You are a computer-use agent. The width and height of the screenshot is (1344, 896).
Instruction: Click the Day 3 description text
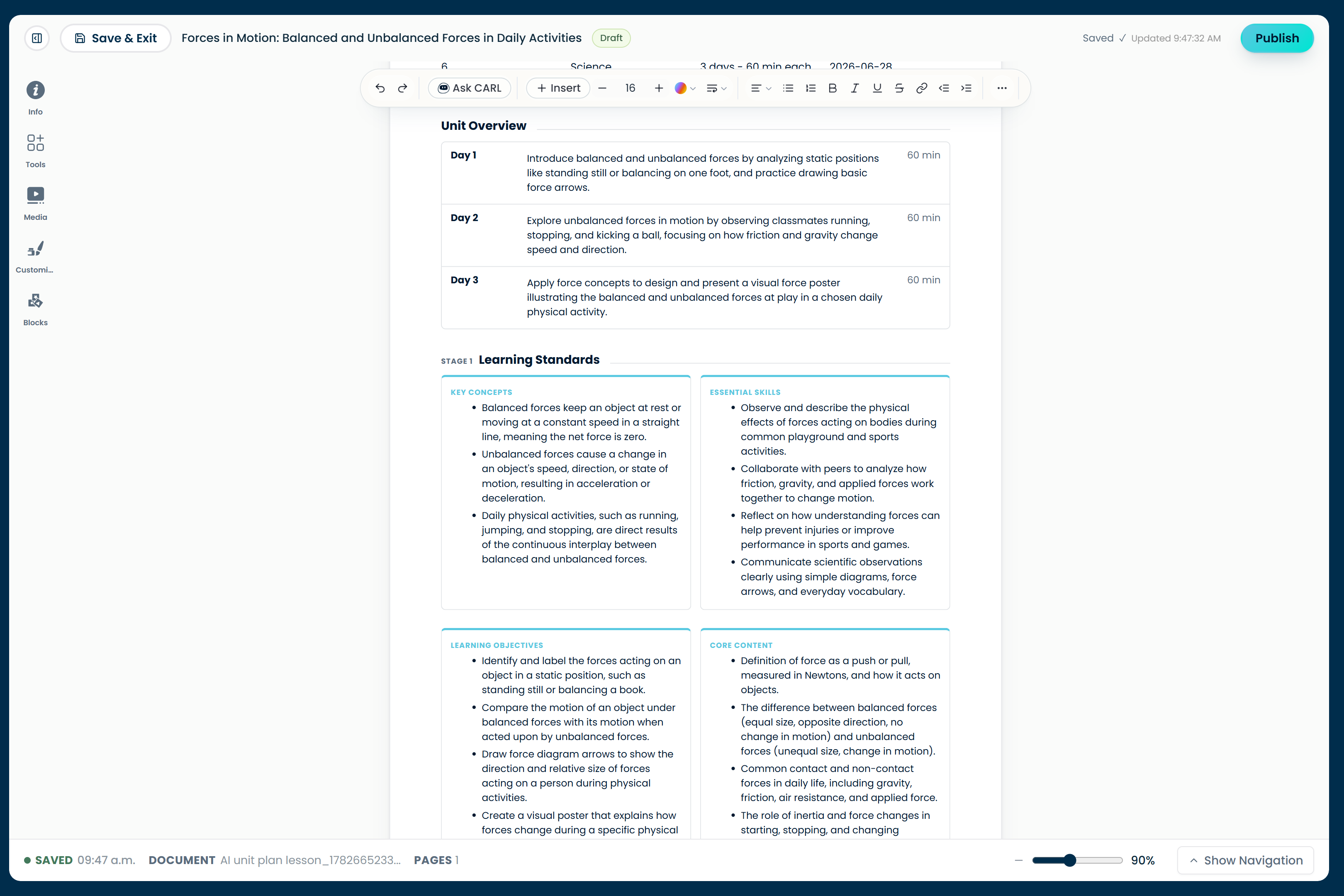[705, 298]
